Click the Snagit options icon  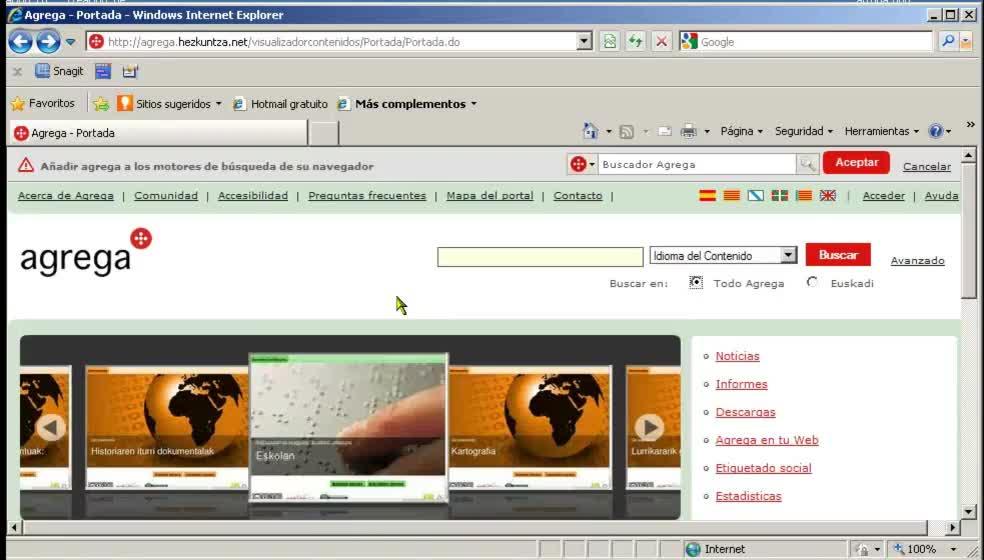click(130, 72)
